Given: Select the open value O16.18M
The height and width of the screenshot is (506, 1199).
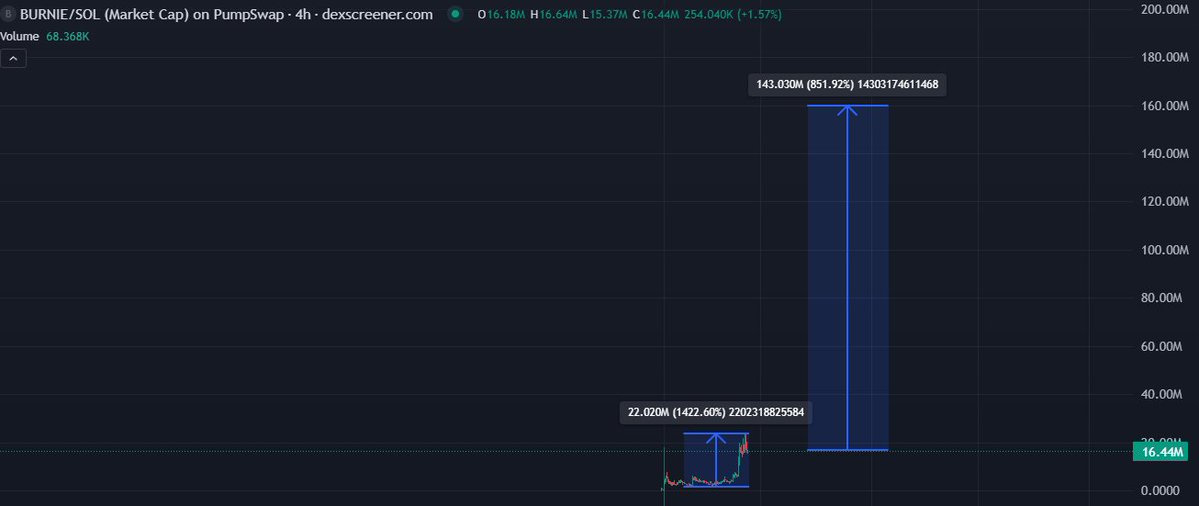Looking at the screenshot, I should pos(501,15).
